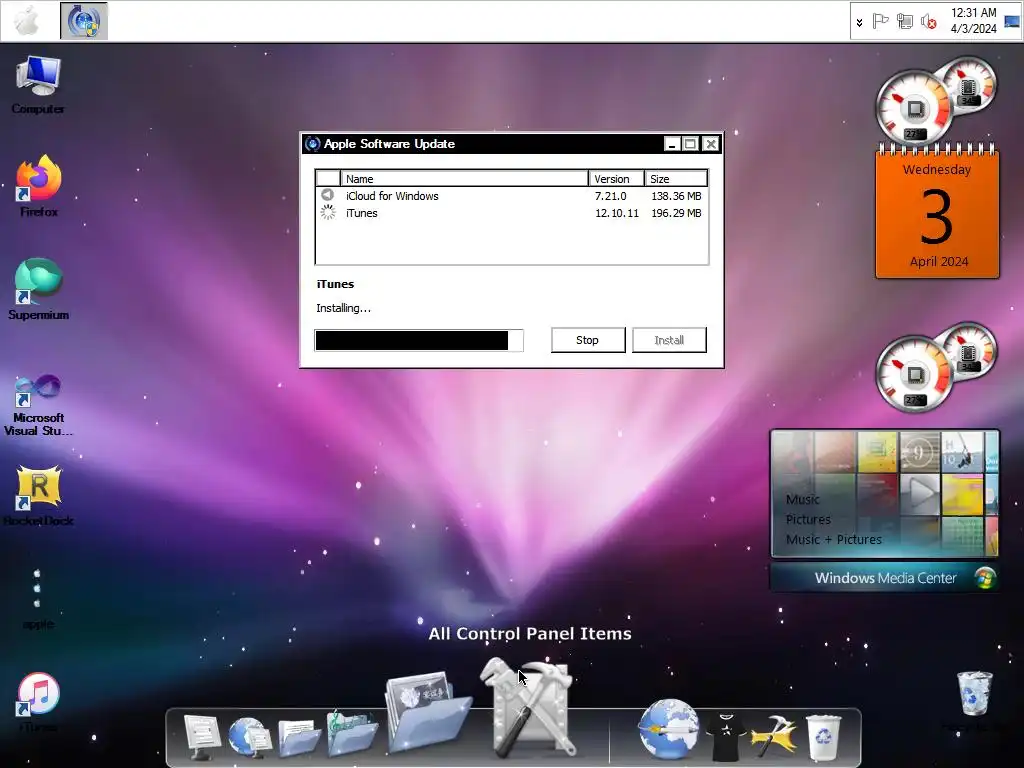Screen dimensions: 1024x768
Task: Click the Show Desktop button in tray
Action: (1012, 21)
